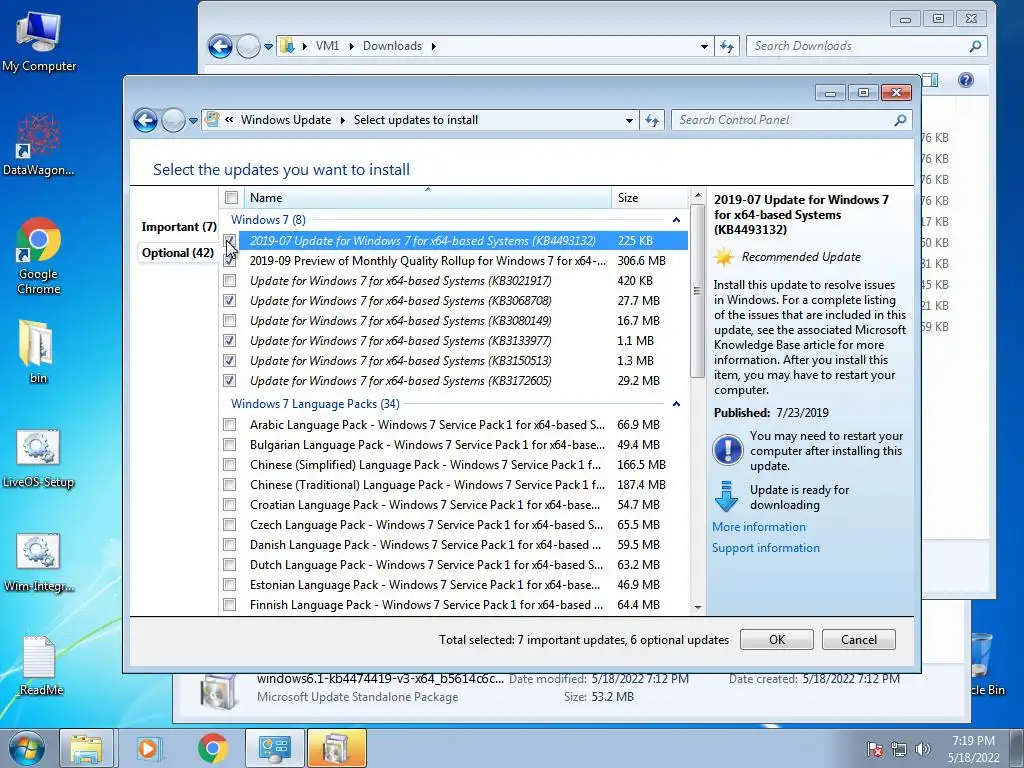Go back in Windows Update window
This screenshot has width=1024, height=768.
click(145, 120)
